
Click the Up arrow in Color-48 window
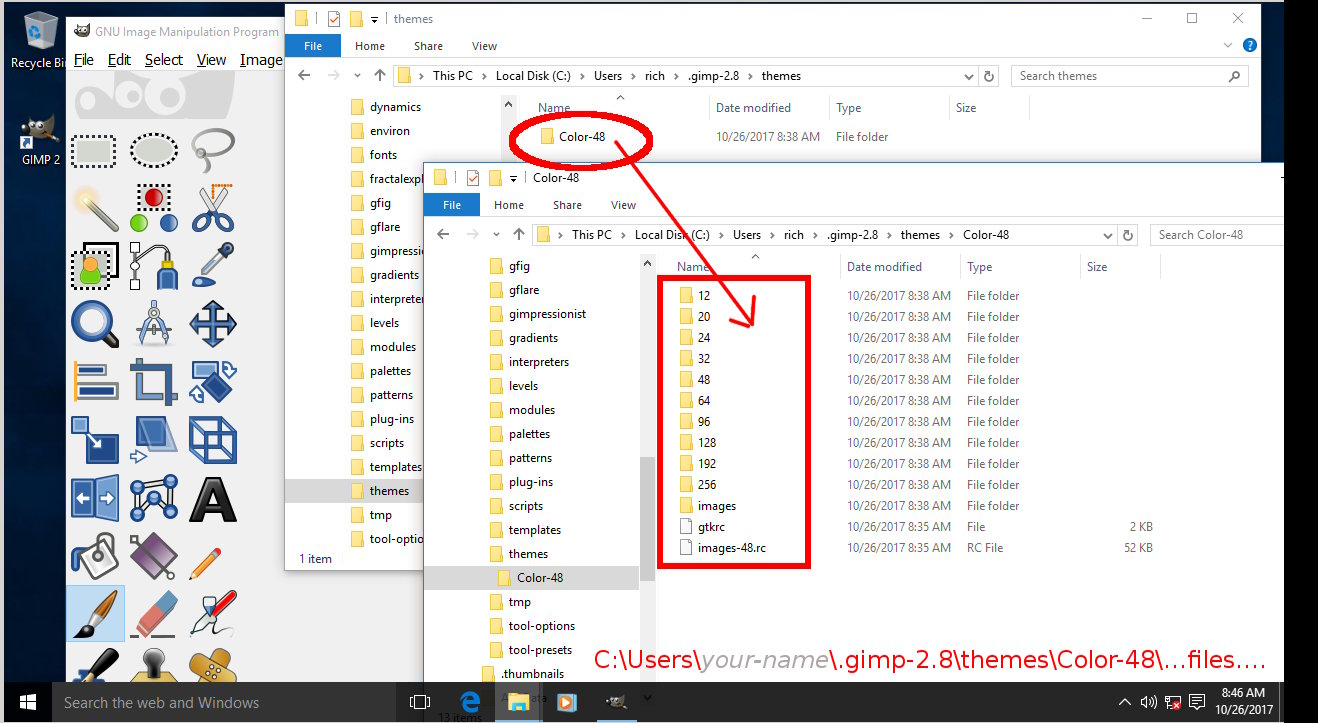point(518,235)
